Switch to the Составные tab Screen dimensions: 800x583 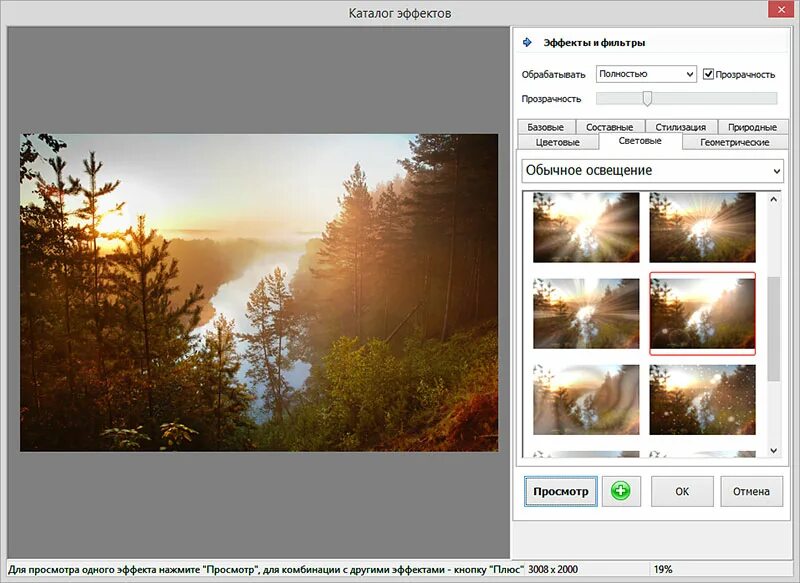pyautogui.click(x=610, y=126)
